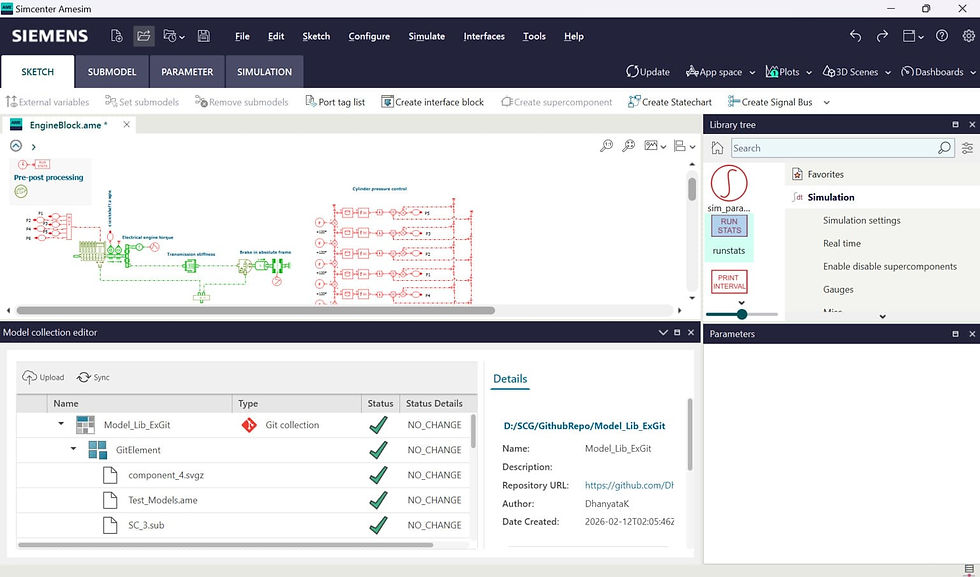The width and height of the screenshot is (980, 577).
Task: Select Enable disable supercomponents category
Action: tap(889, 266)
